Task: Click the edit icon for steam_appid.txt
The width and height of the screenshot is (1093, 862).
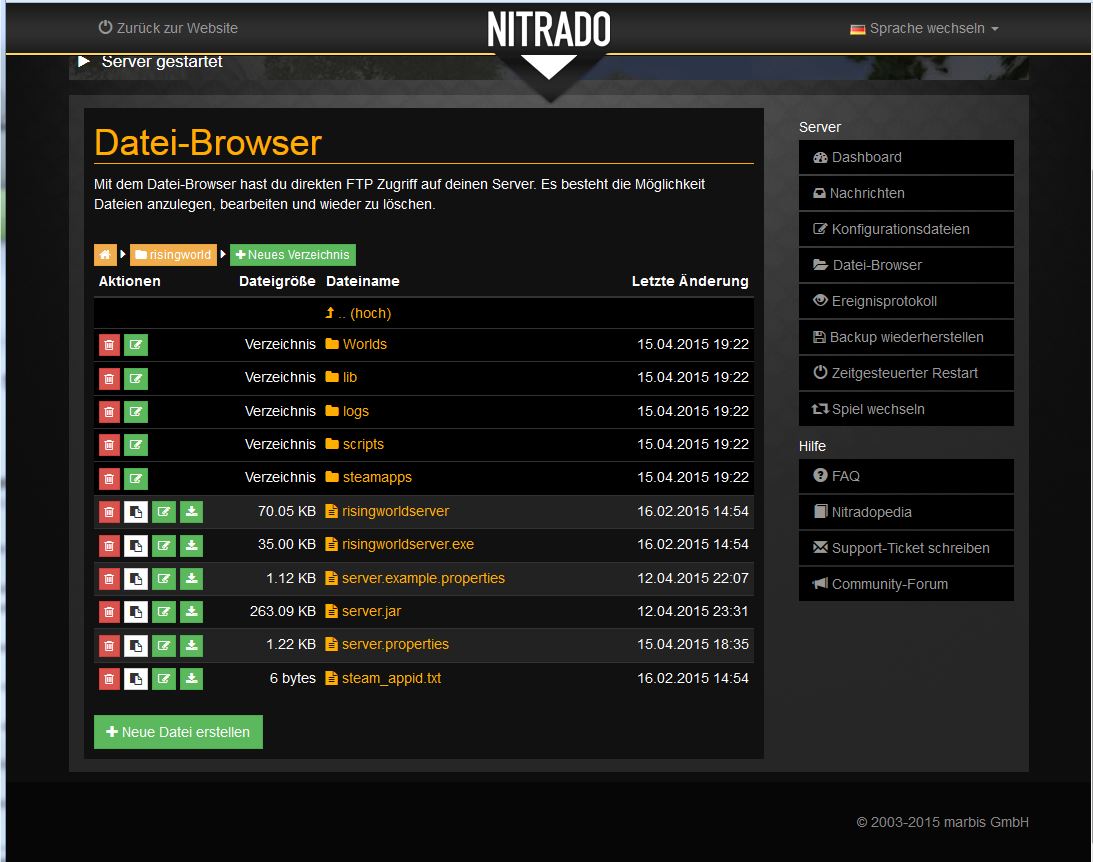Action: [x=164, y=679]
